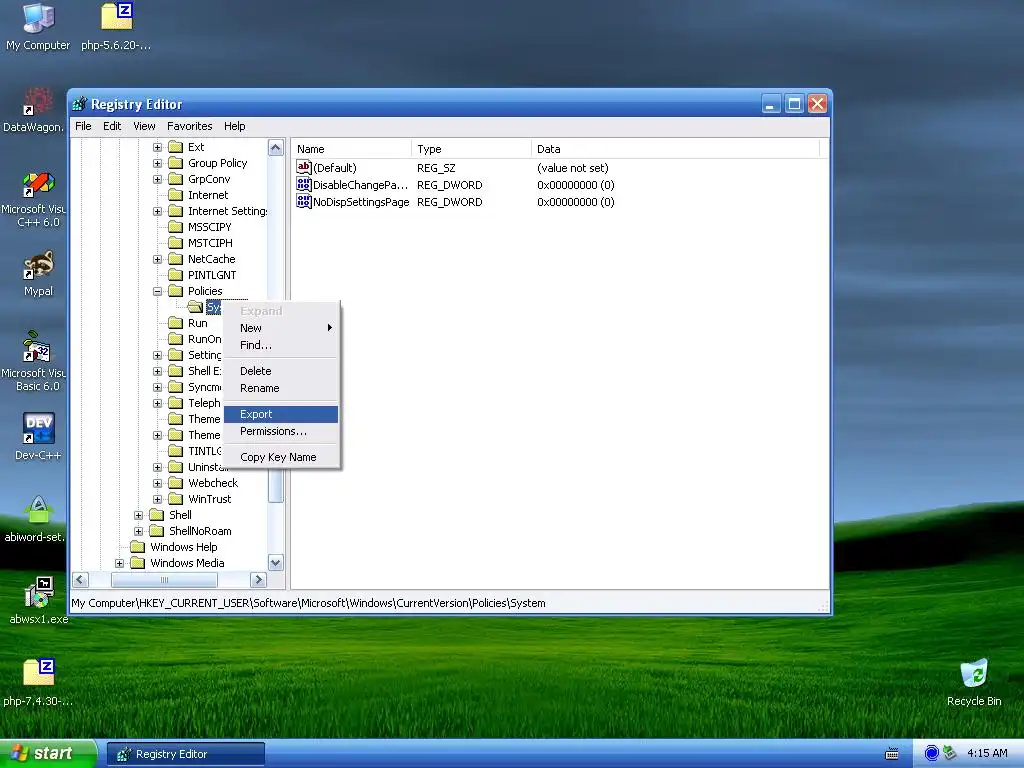Click the taskbar clock showing 4:15 AM
The width and height of the screenshot is (1024, 768).
click(987, 753)
